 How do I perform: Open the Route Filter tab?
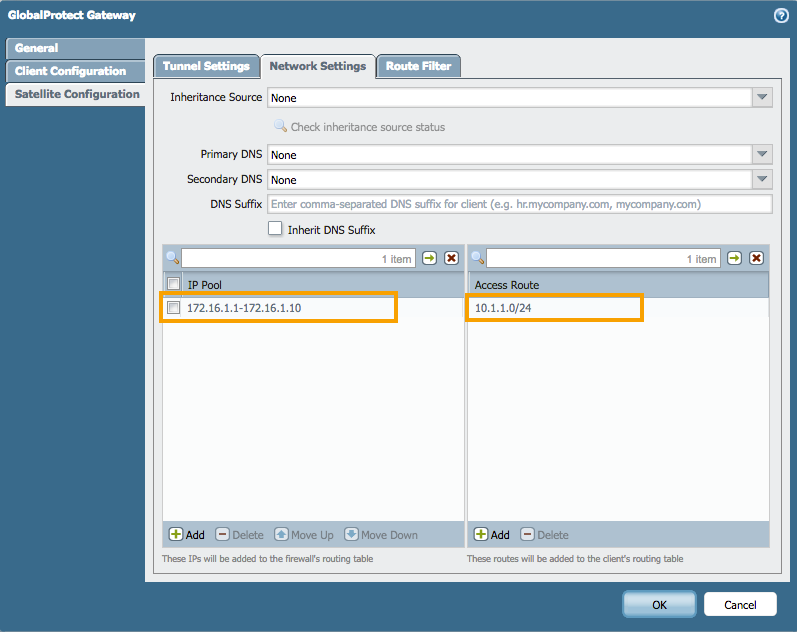(x=418, y=66)
